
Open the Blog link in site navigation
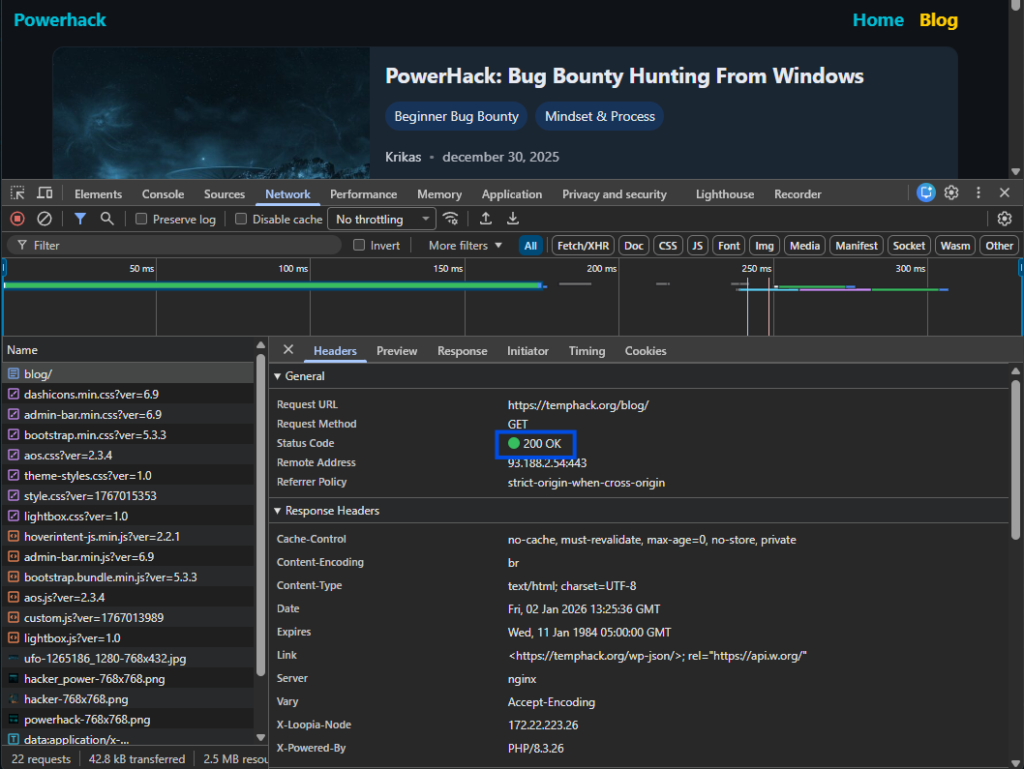coord(938,20)
